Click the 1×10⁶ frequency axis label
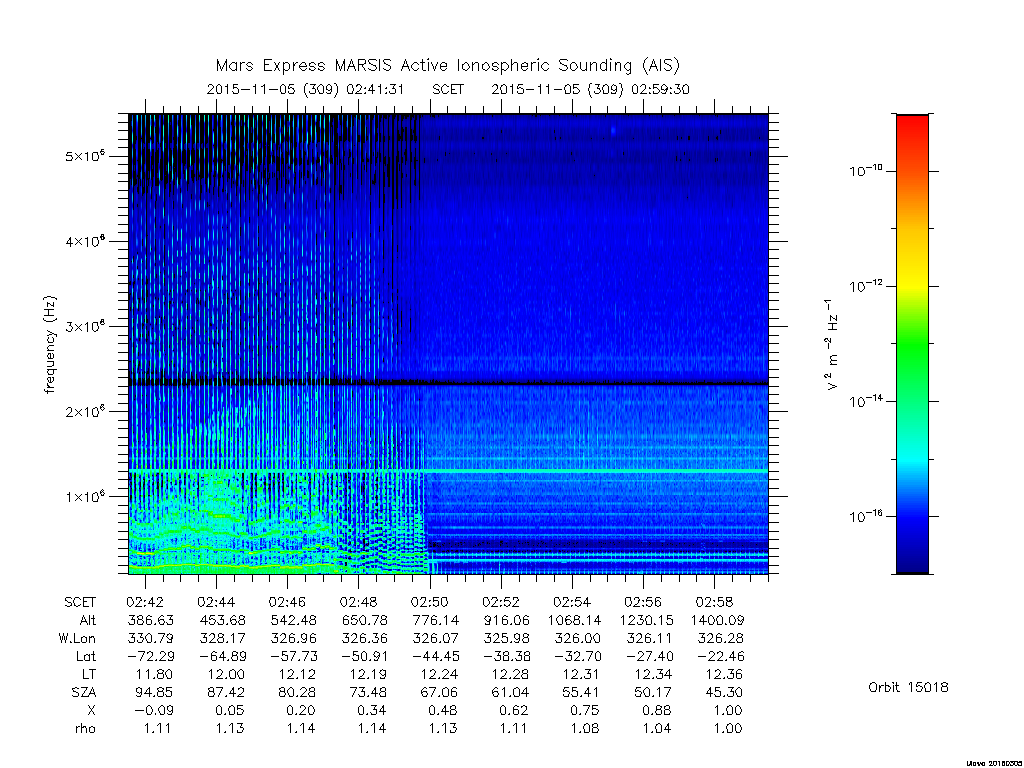Viewport: 1024px width, 768px height. point(84,496)
